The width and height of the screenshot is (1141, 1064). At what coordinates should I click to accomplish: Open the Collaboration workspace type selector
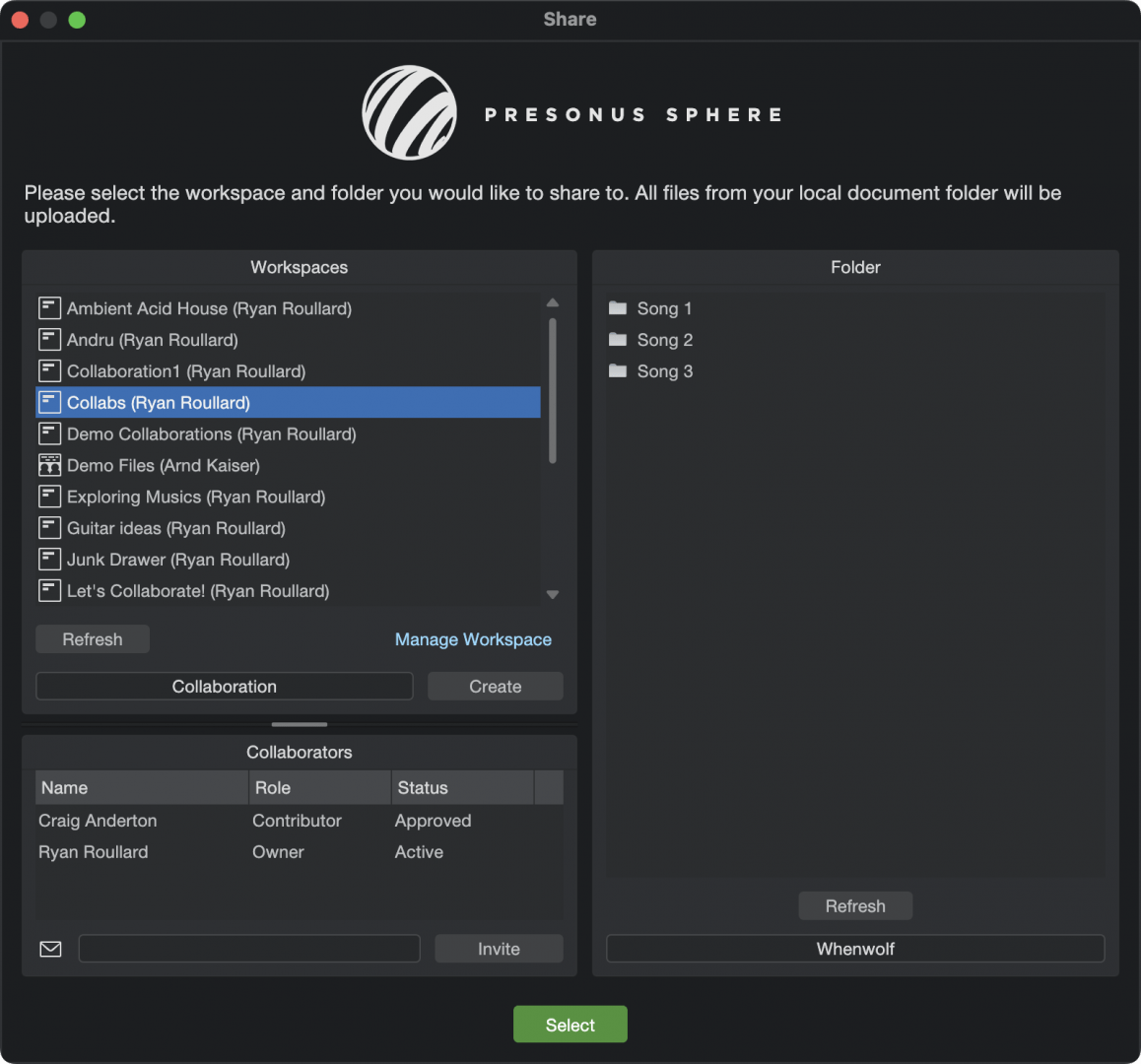[x=224, y=686]
